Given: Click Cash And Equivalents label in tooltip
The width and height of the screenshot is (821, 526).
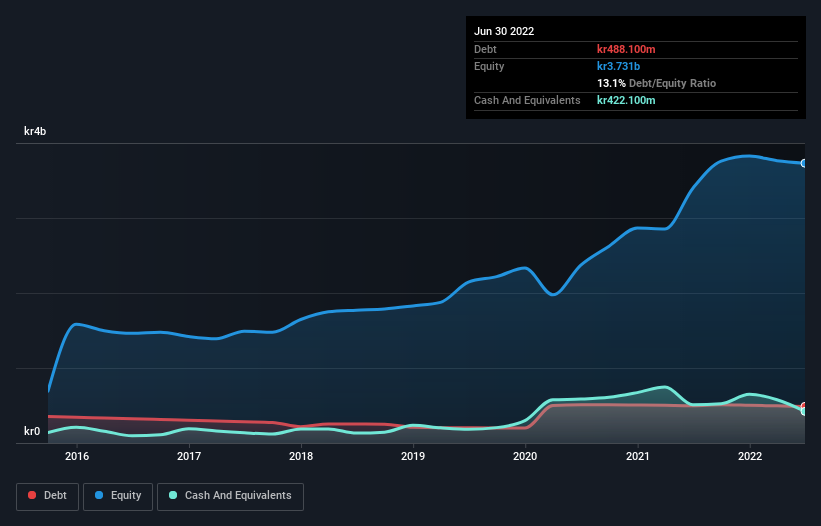Looking at the screenshot, I should point(527,100).
